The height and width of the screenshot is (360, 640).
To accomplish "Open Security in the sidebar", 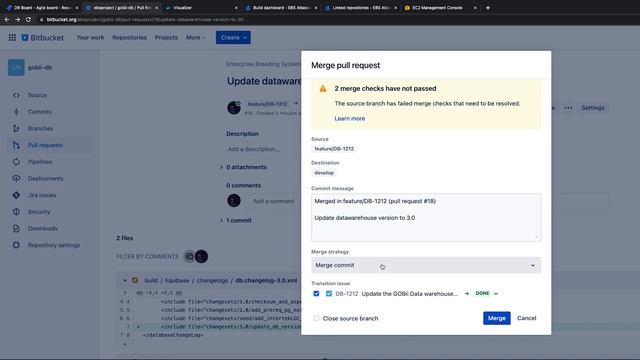I will coord(39,212).
